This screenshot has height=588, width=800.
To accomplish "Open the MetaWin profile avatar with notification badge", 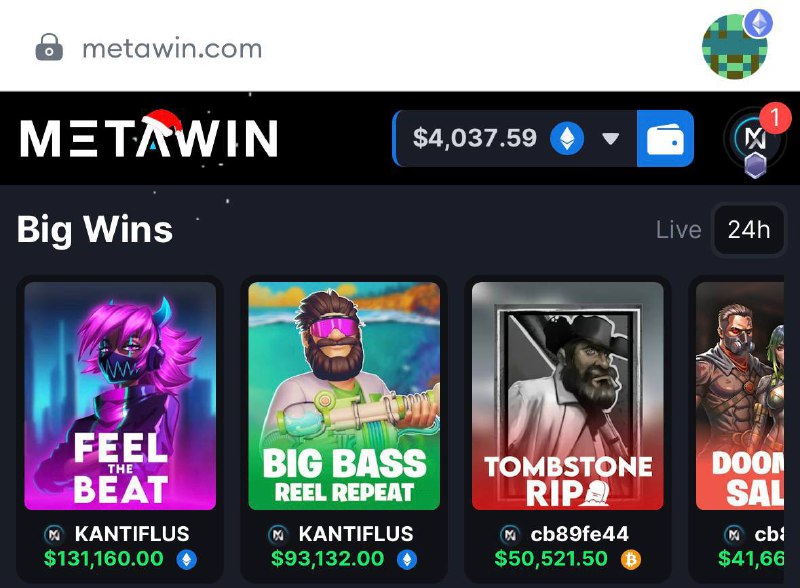I will click(x=755, y=139).
